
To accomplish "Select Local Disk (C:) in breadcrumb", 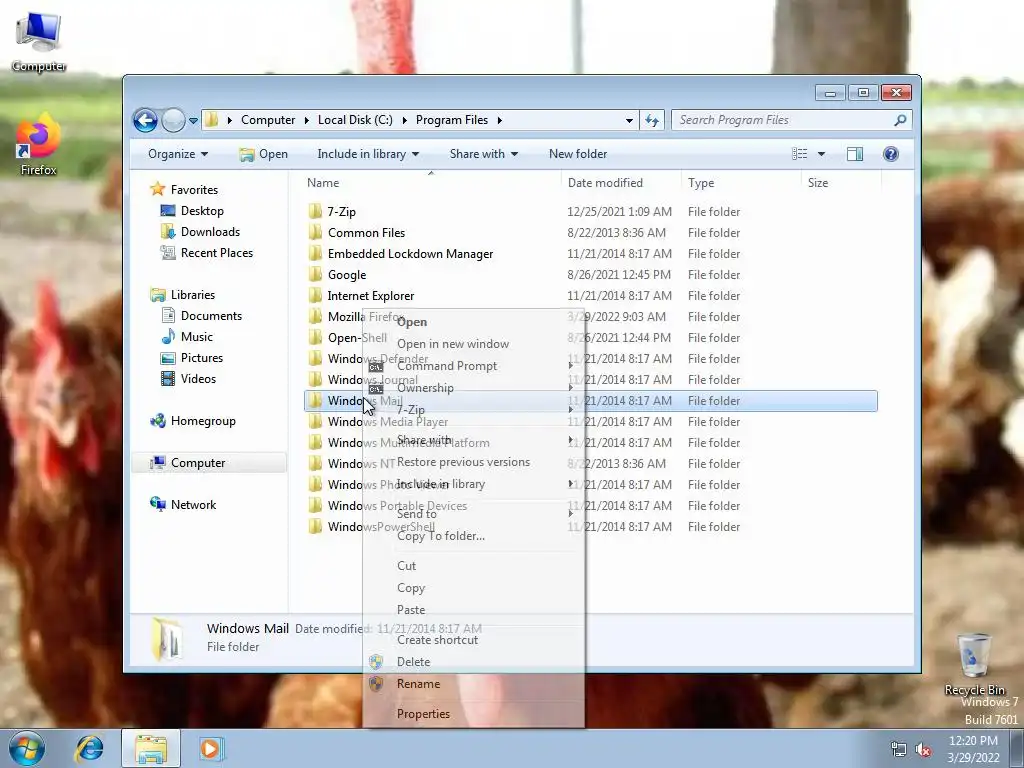I will click(x=355, y=120).
